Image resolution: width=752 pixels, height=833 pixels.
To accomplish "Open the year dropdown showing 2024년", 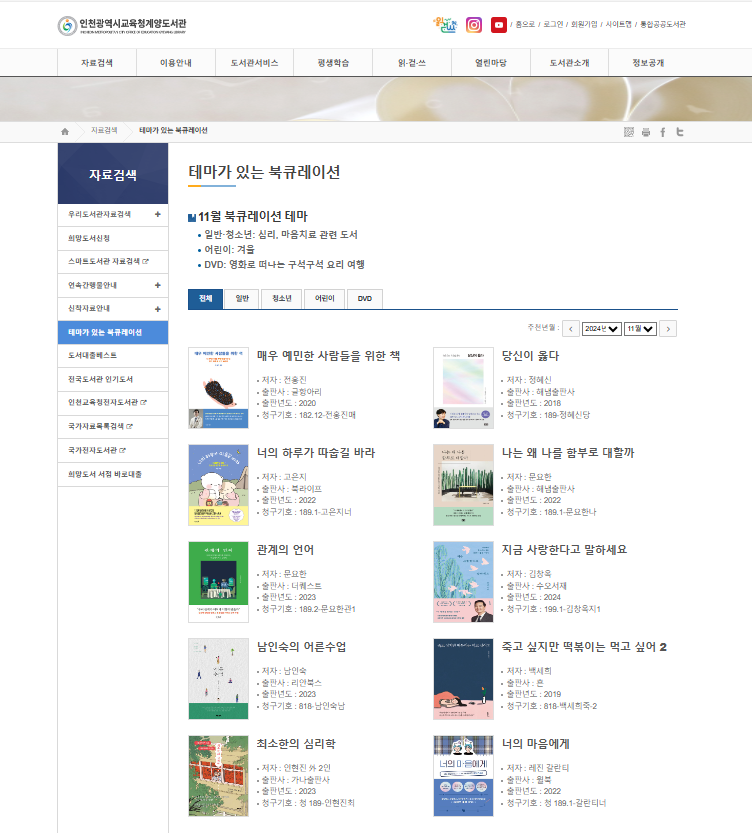I will click(x=602, y=328).
